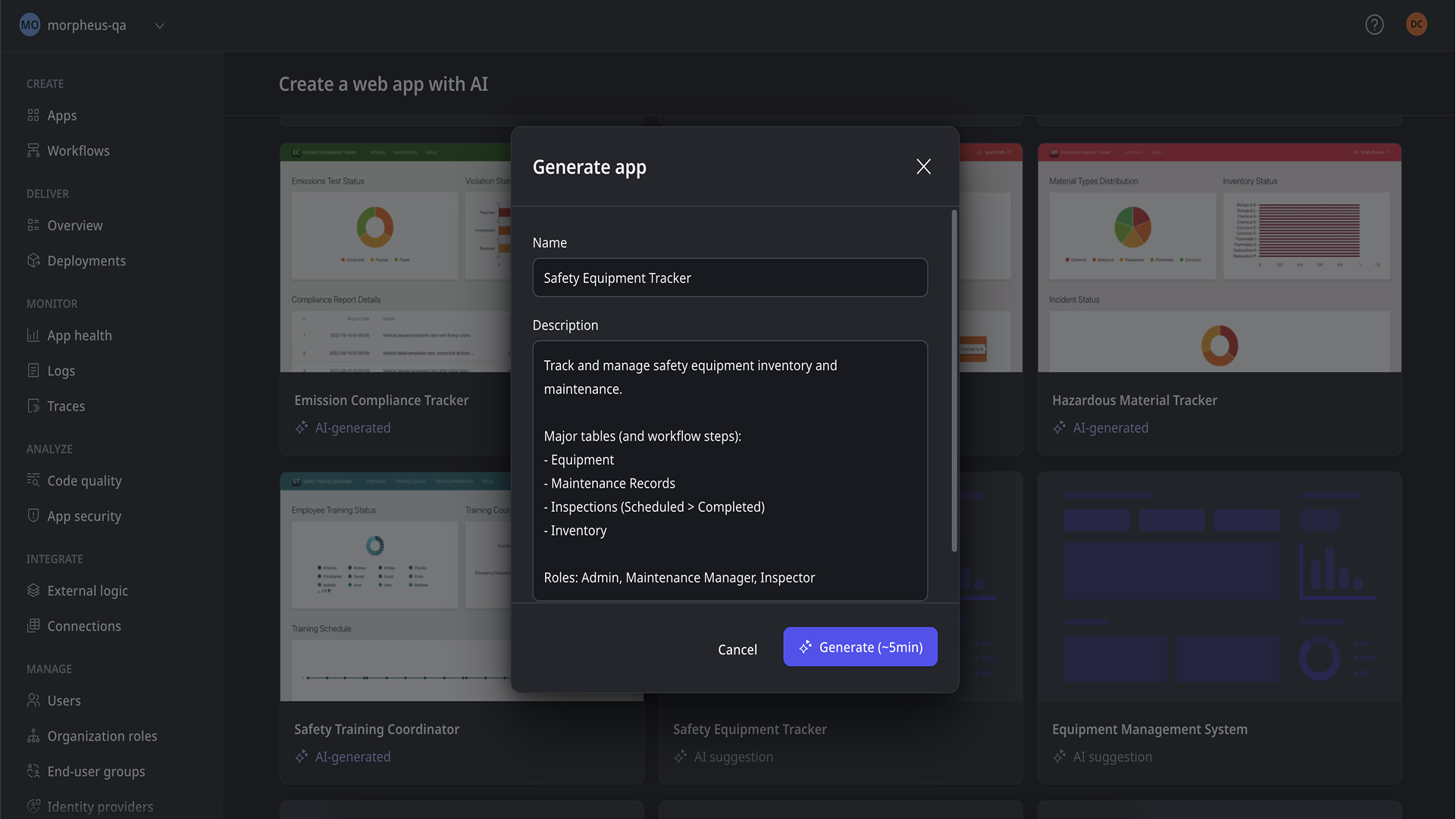Viewport: 1456px width, 819px height.
Task: Expand the morpheus-qa organization dropdown
Action: point(159,26)
